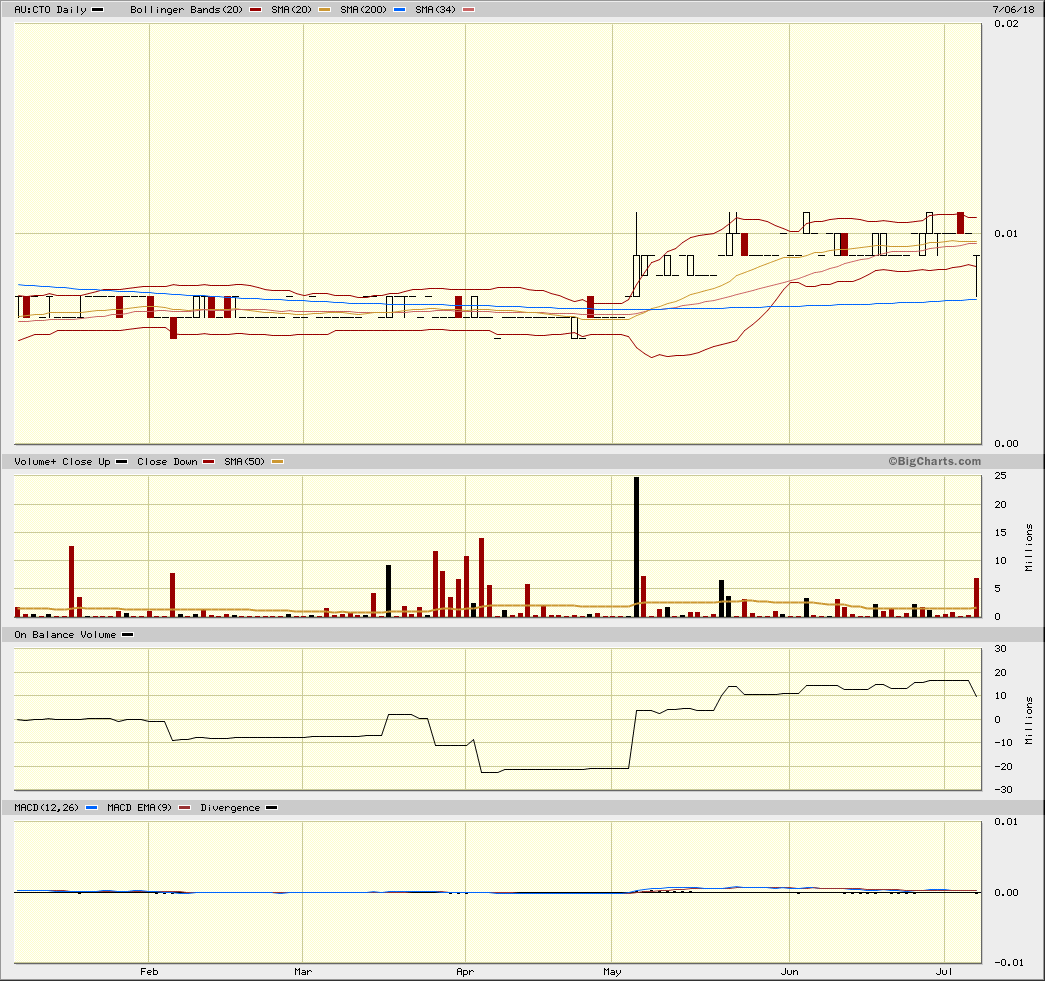The image size is (1045, 981).
Task: Click the 7/06/18 date label
Action: (1013, 9)
